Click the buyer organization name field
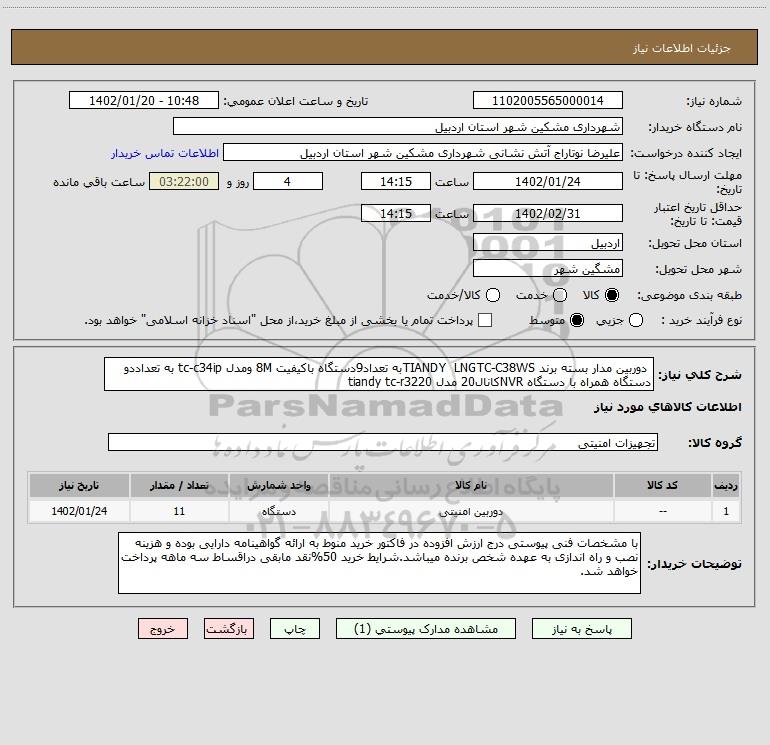The height and width of the screenshot is (745, 770). click(398, 126)
